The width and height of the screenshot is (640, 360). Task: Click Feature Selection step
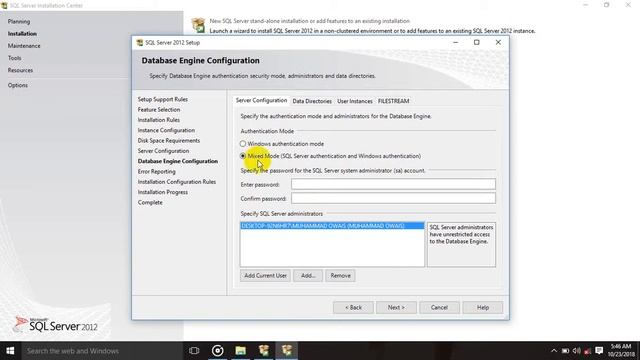159,109
